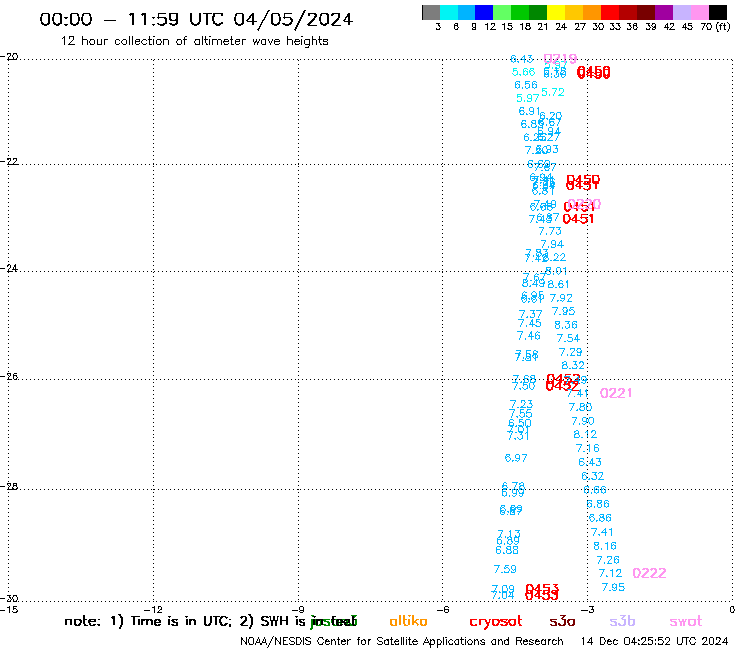Click the '7.92' wave height value
The height and width of the screenshot is (650, 740).
(x=561, y=298)
